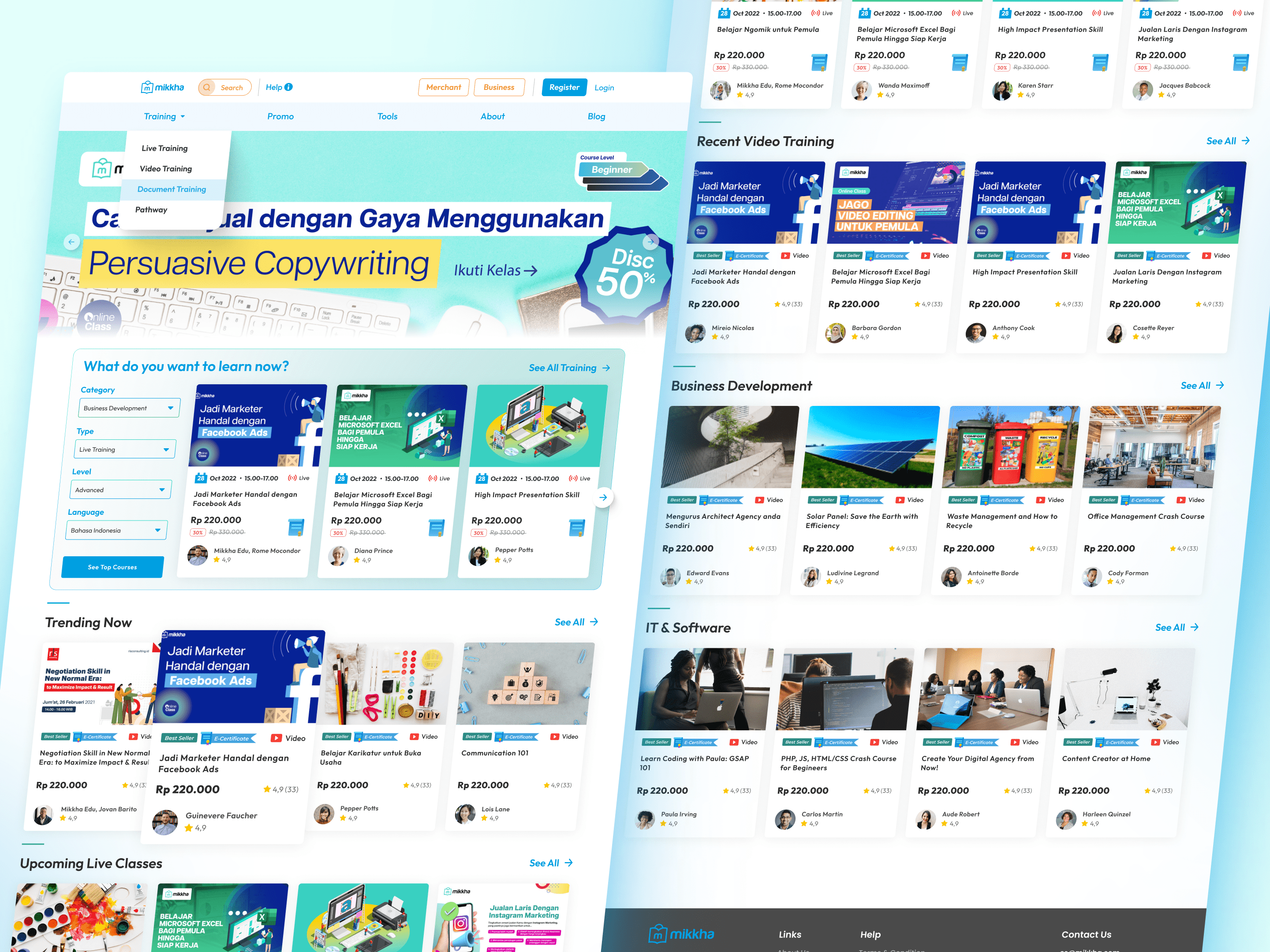Image resolution: width=1270 pixels, height=952 pixels.
Task: Click the Search magnifier icon
Action: [x=207, y=87]
